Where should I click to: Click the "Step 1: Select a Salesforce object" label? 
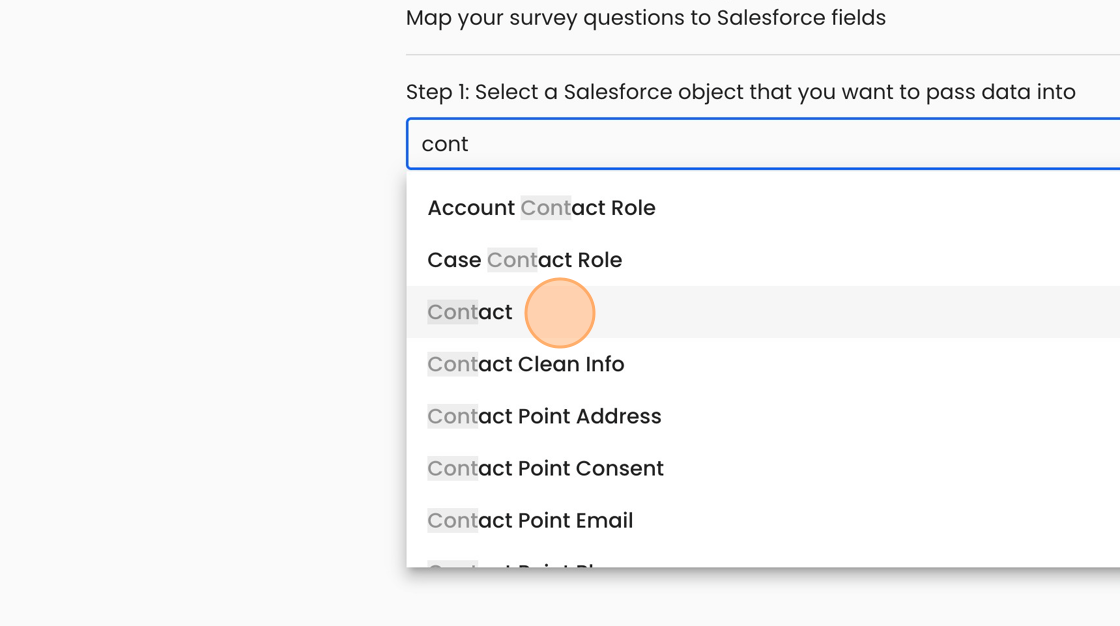coord(740,92)
